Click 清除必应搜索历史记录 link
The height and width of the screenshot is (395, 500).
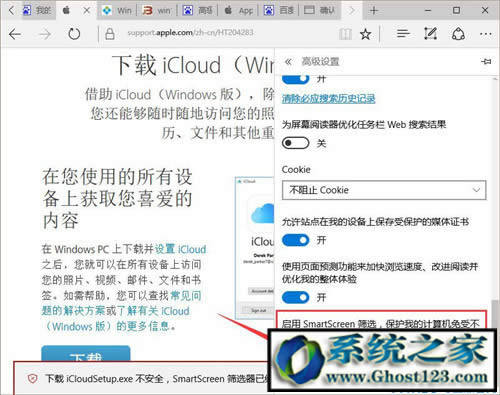329,99
